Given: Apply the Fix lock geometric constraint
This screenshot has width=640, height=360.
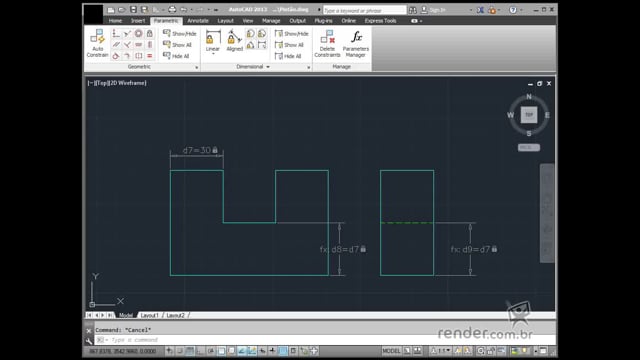Looking at the screenshot, I should click(150, 33).
